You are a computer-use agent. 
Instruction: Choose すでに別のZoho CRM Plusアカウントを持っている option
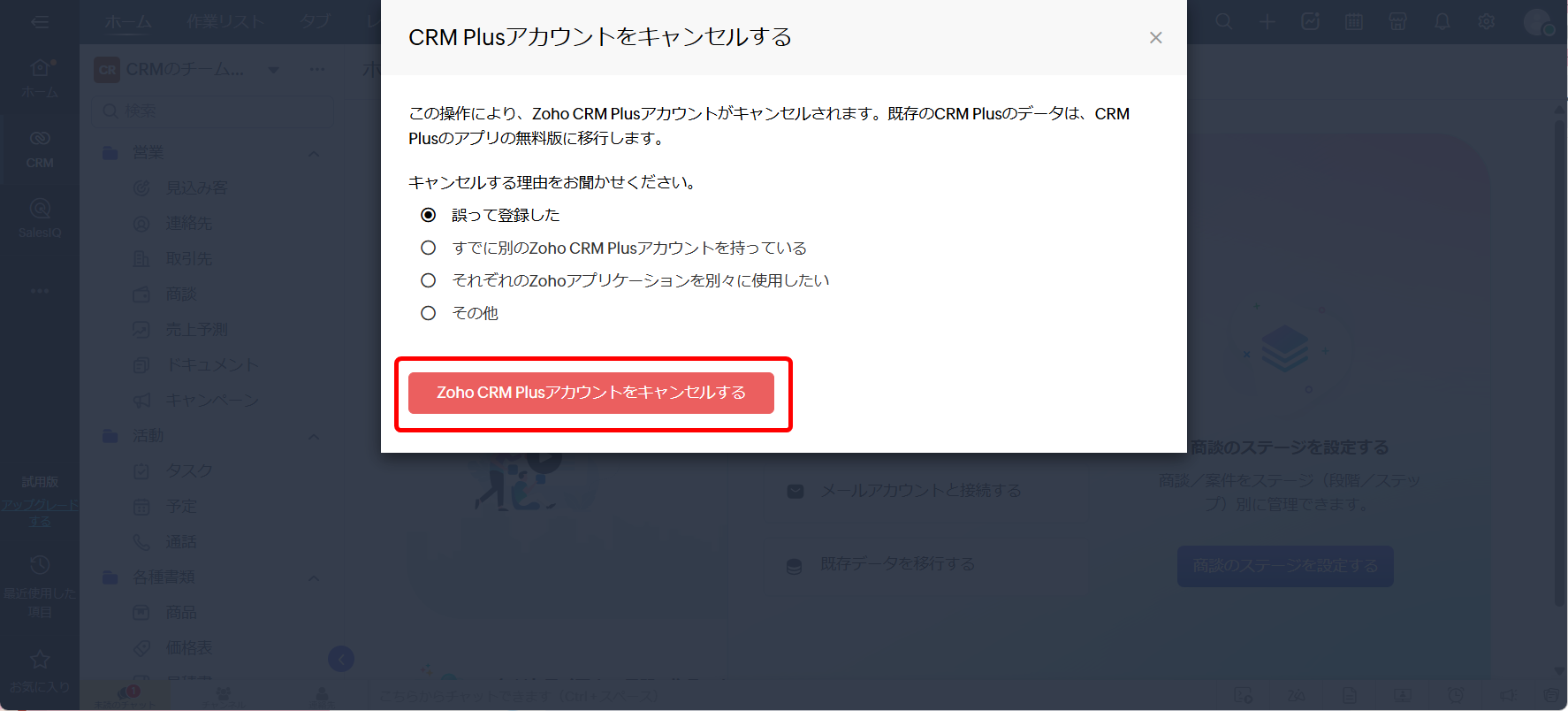429,248
